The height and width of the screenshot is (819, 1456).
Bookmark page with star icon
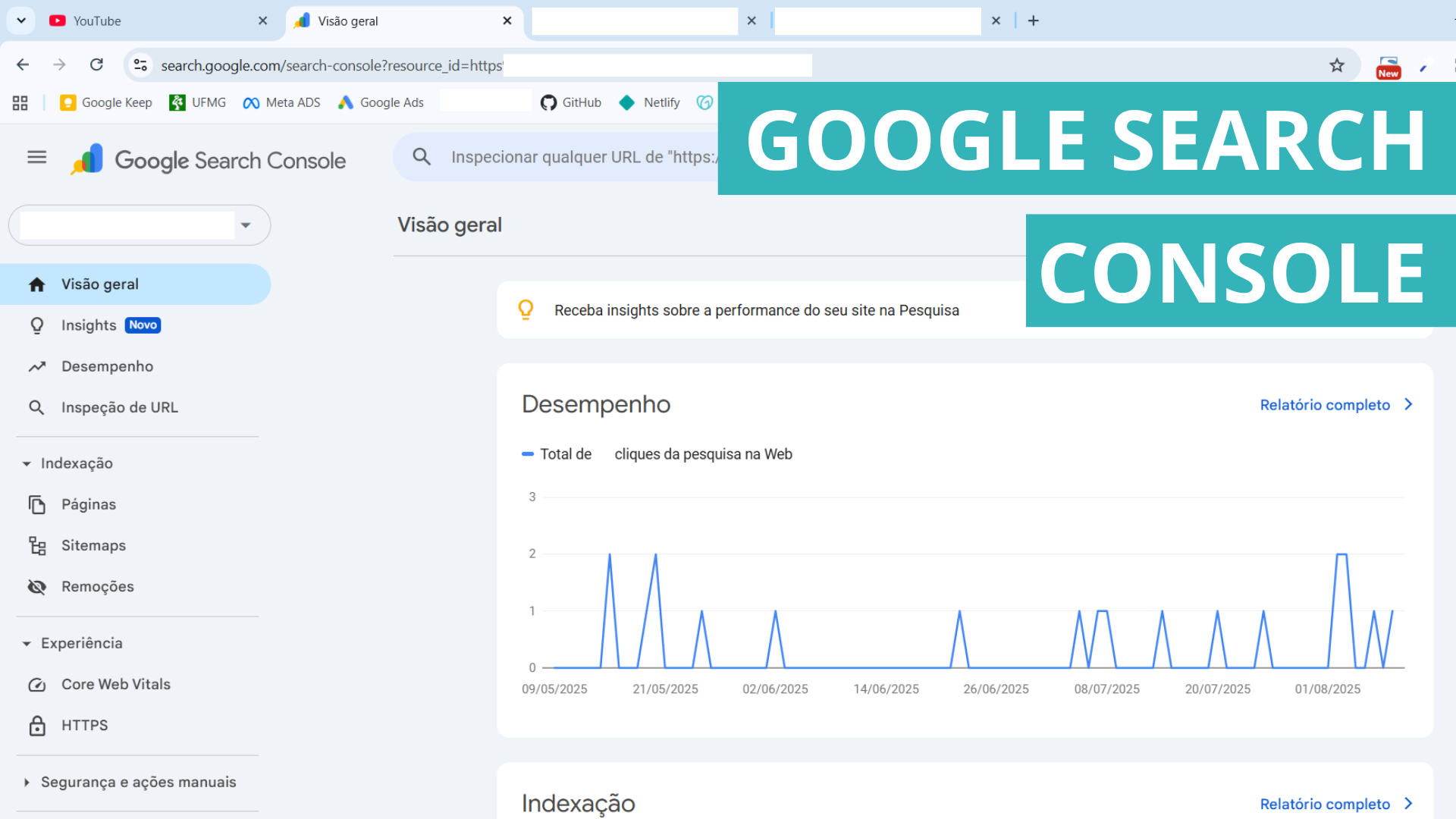click(x=1336, y=65)
